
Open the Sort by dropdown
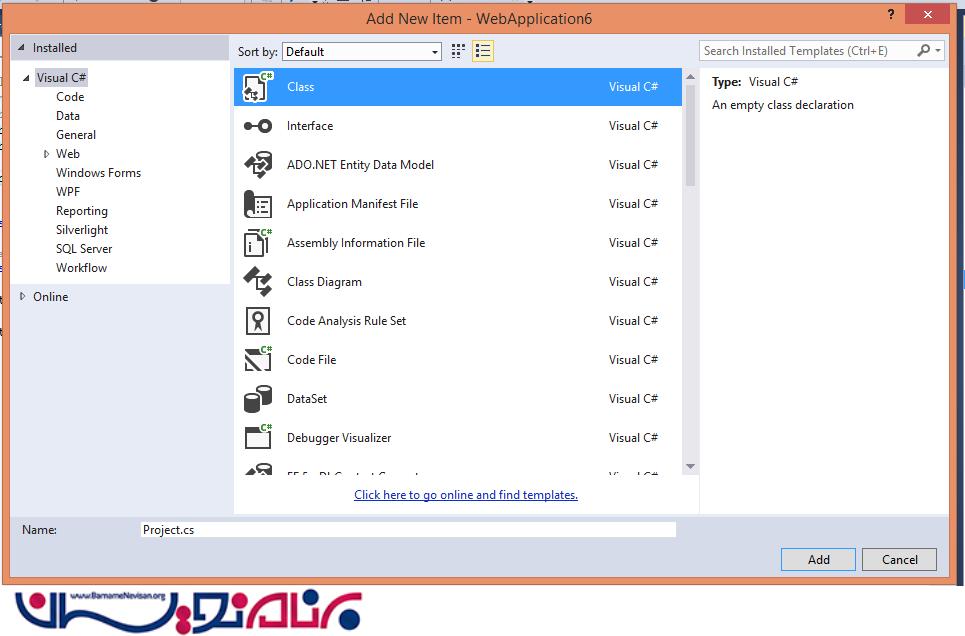click(362, 52)
